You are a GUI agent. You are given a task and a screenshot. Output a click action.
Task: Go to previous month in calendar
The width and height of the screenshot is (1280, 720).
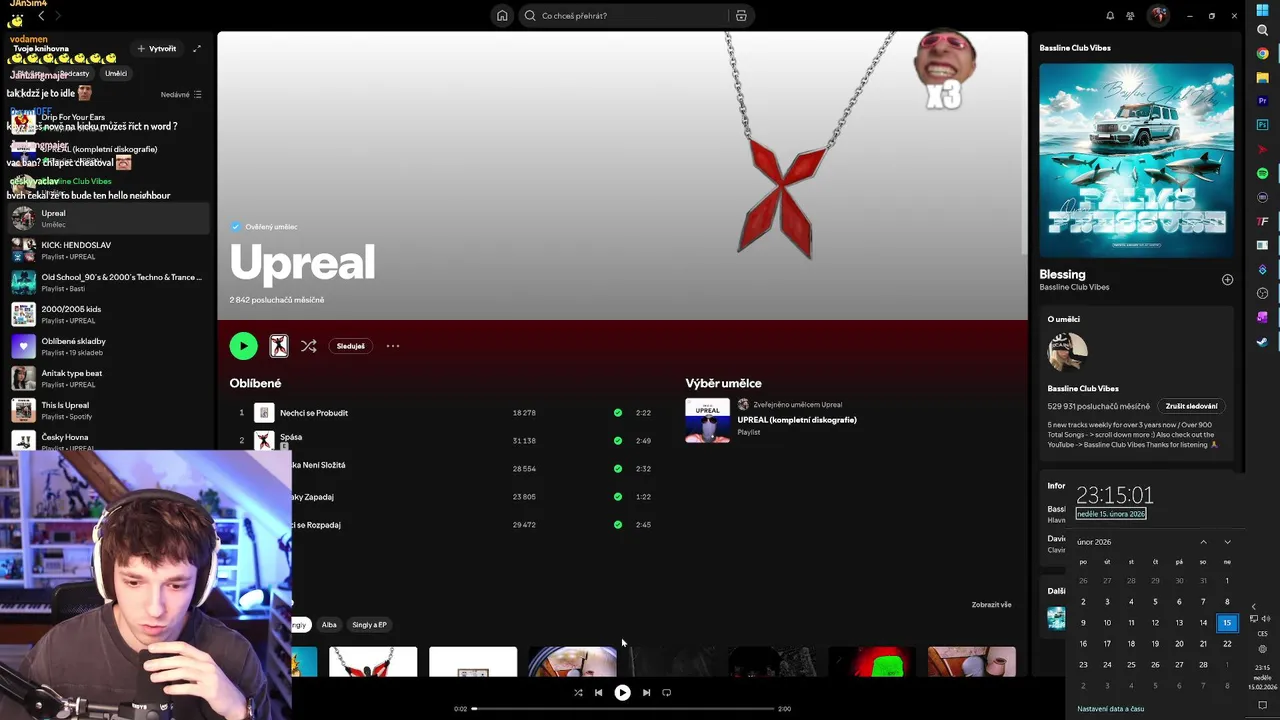1203,542
